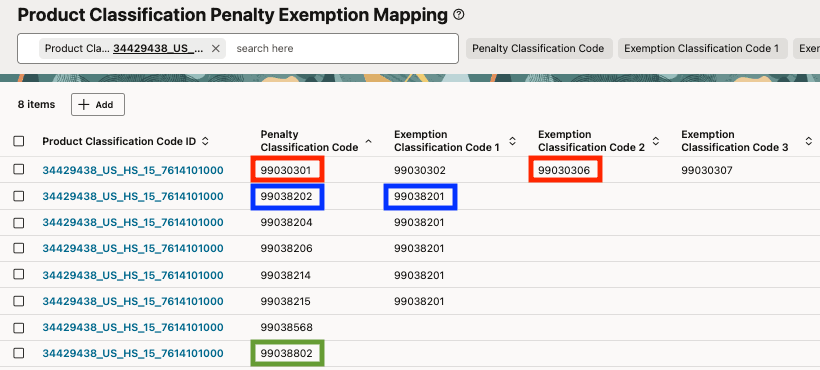Select the row with penalty code 99038802

tap(19, 353)
